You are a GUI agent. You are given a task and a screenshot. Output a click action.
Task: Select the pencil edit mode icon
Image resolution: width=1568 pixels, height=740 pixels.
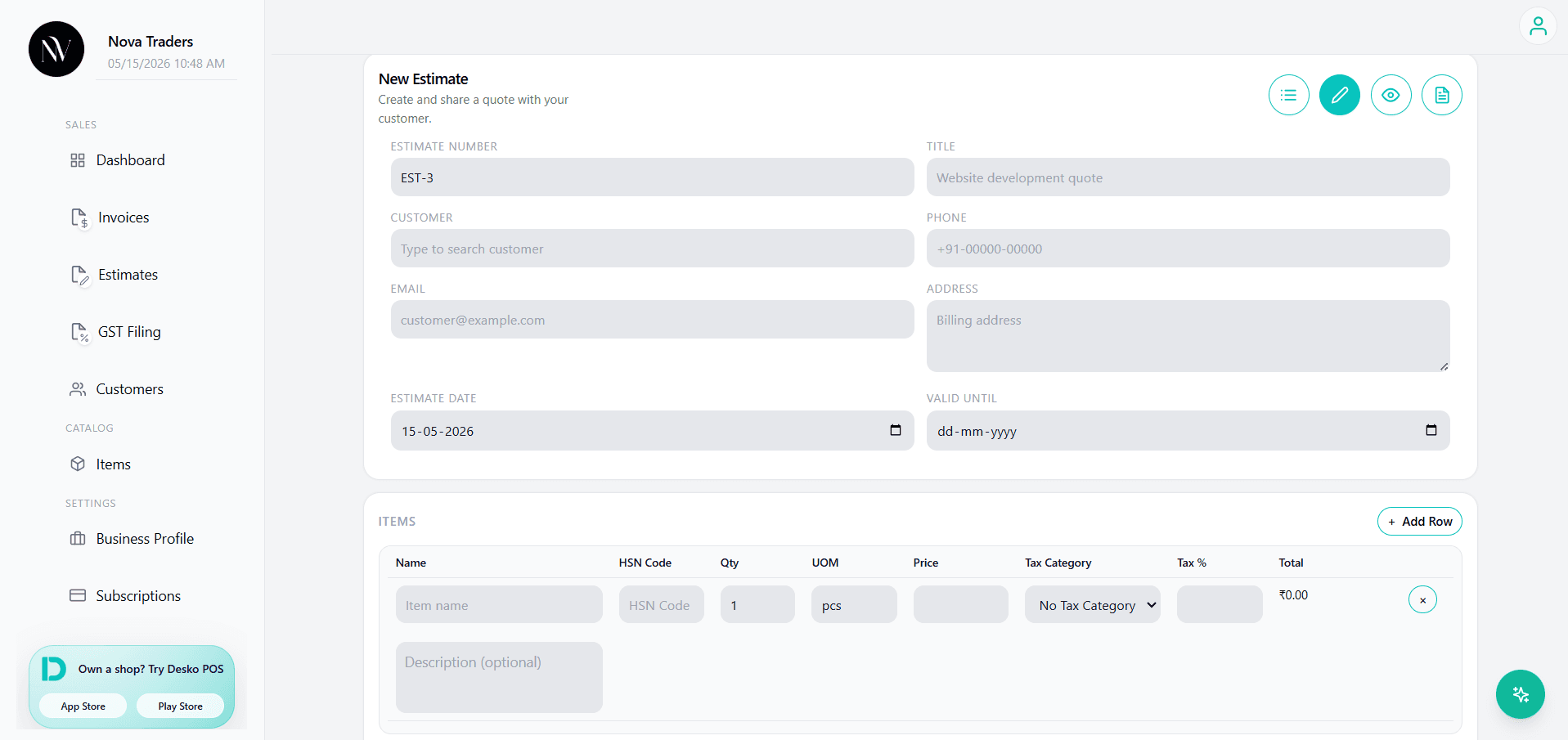[1339, 96]
